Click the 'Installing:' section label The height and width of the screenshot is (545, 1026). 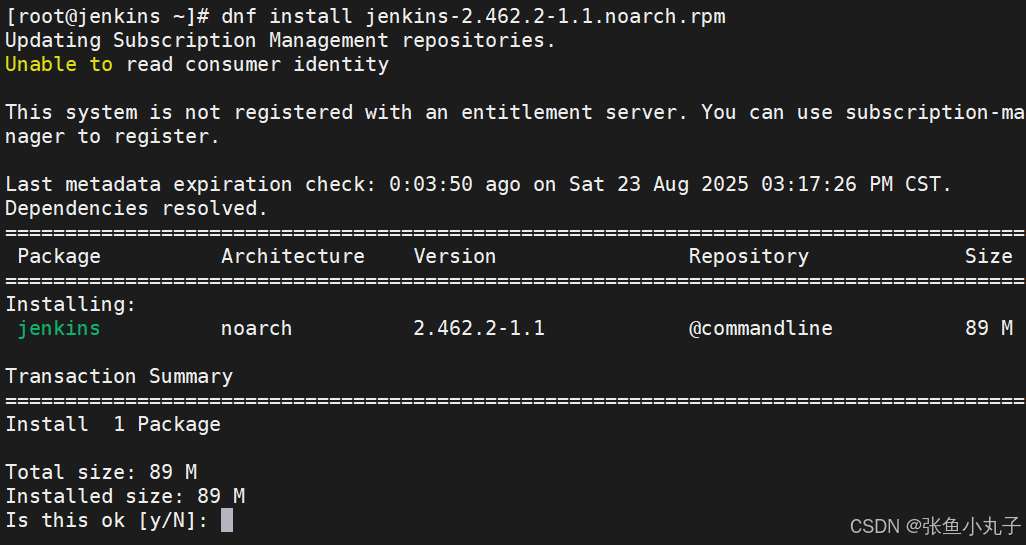[x=71, y=304]
